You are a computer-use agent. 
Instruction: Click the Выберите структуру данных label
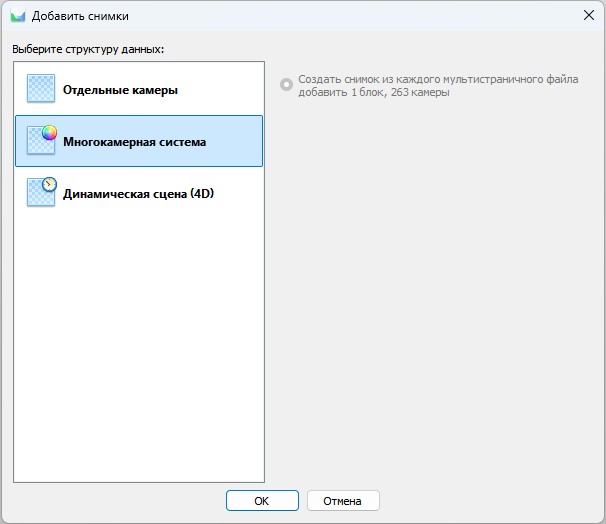[x=88, y=49]
